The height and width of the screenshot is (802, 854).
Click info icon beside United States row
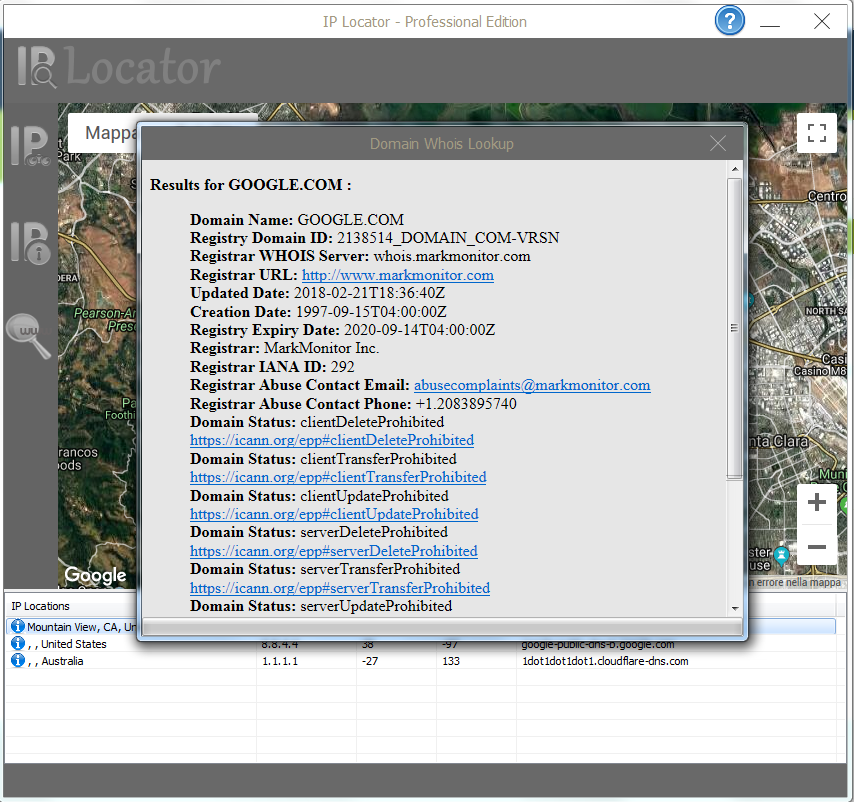[x=18, y=644]
